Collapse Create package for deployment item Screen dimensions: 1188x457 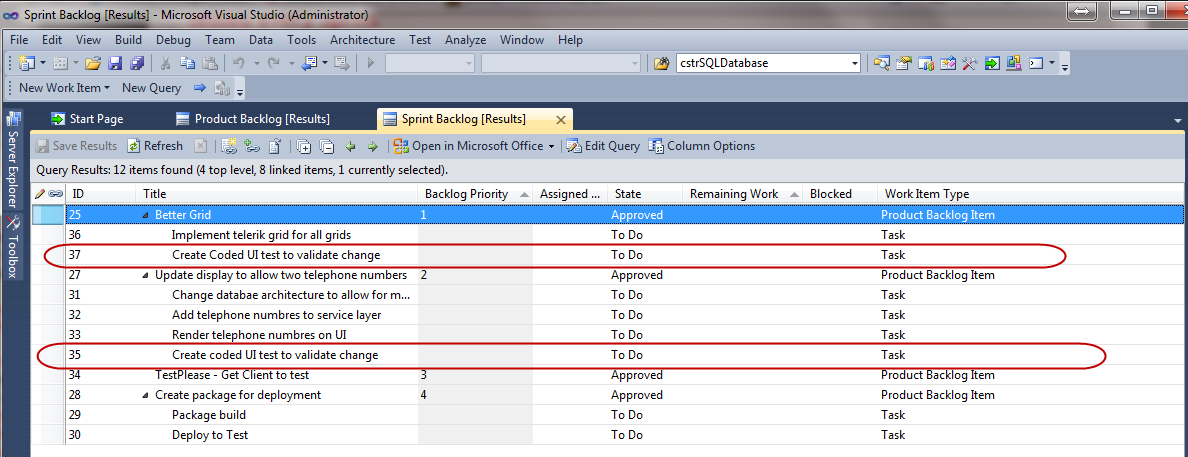coord(146,395)
